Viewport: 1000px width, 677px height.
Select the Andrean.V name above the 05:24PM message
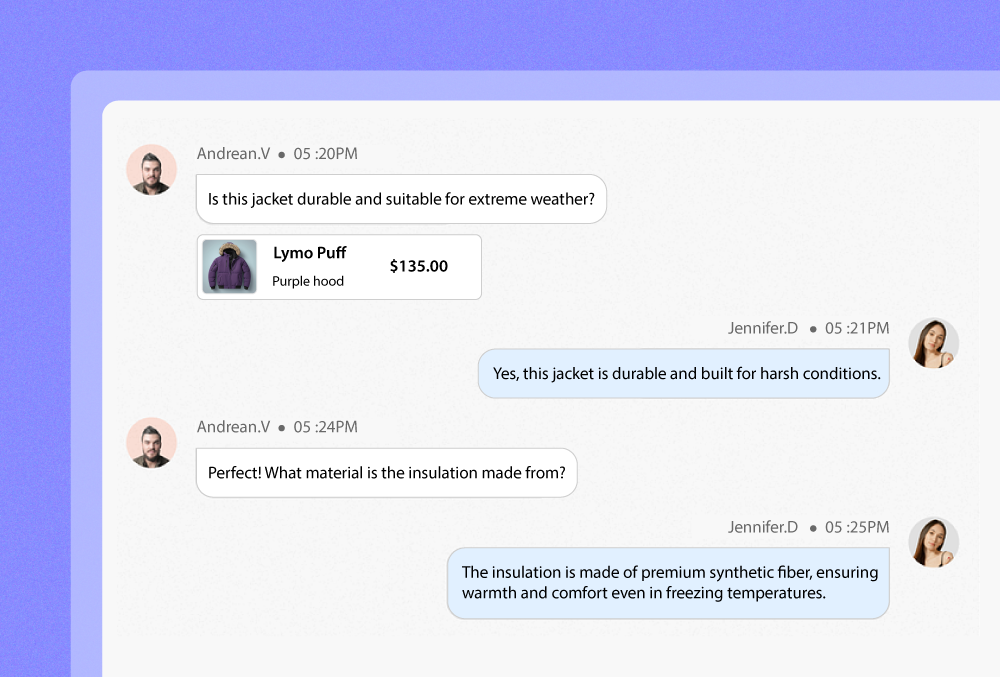click(233, 427)
